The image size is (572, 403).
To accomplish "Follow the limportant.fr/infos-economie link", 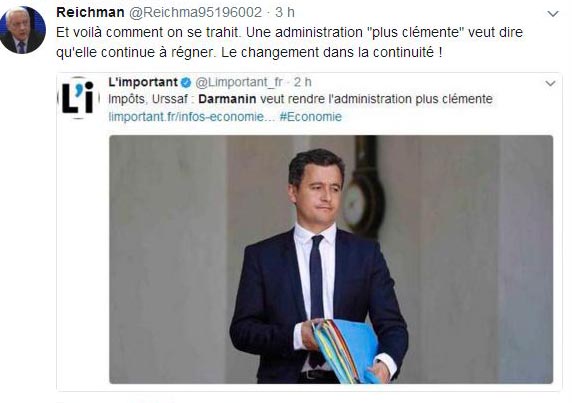I will [192, 117].
